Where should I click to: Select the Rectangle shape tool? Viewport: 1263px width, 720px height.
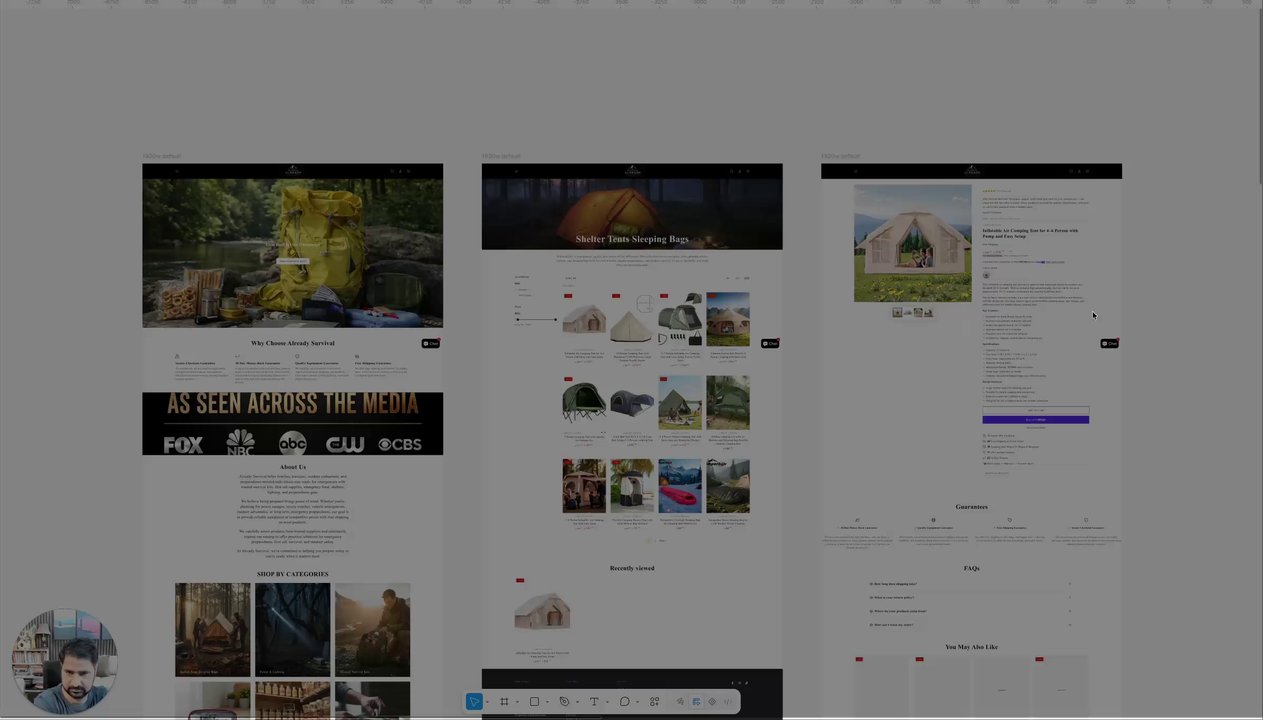click(x=534, y=701)
